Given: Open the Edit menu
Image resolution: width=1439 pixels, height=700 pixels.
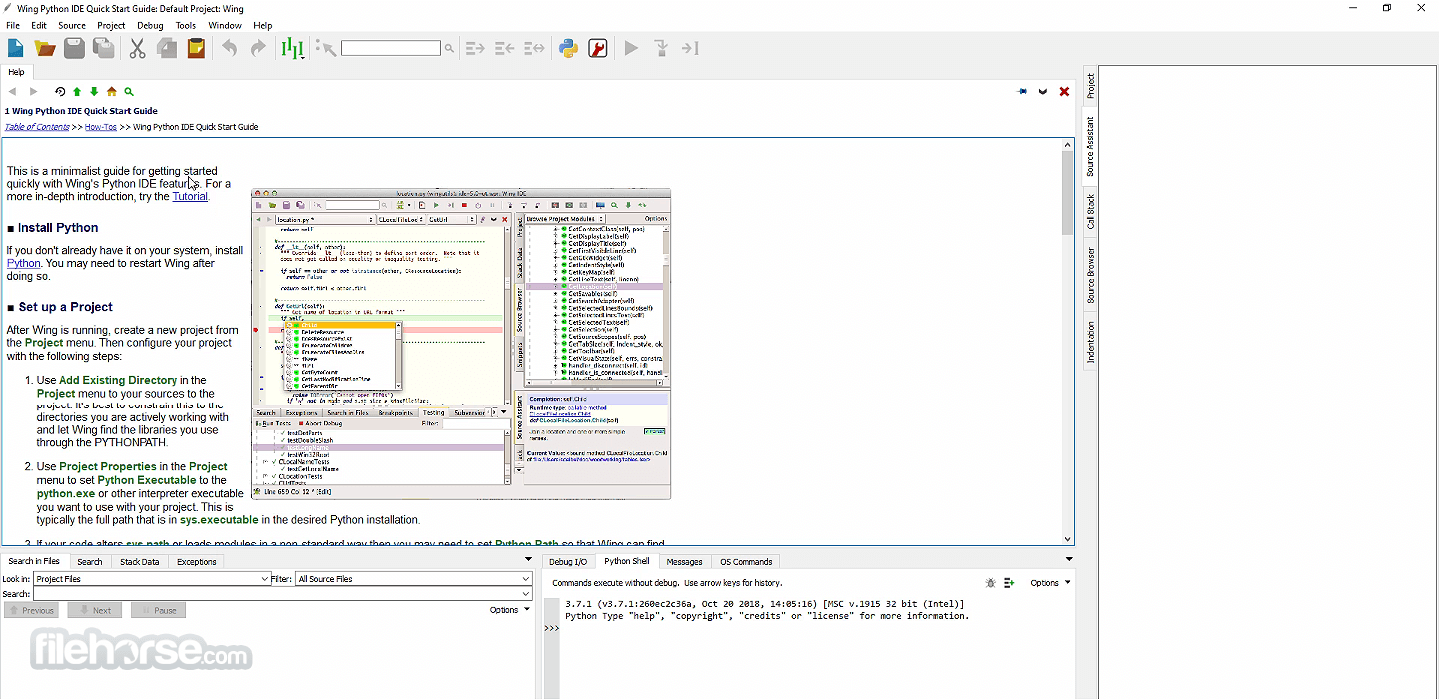Looking at the screenshot, I should click(39, 25).
